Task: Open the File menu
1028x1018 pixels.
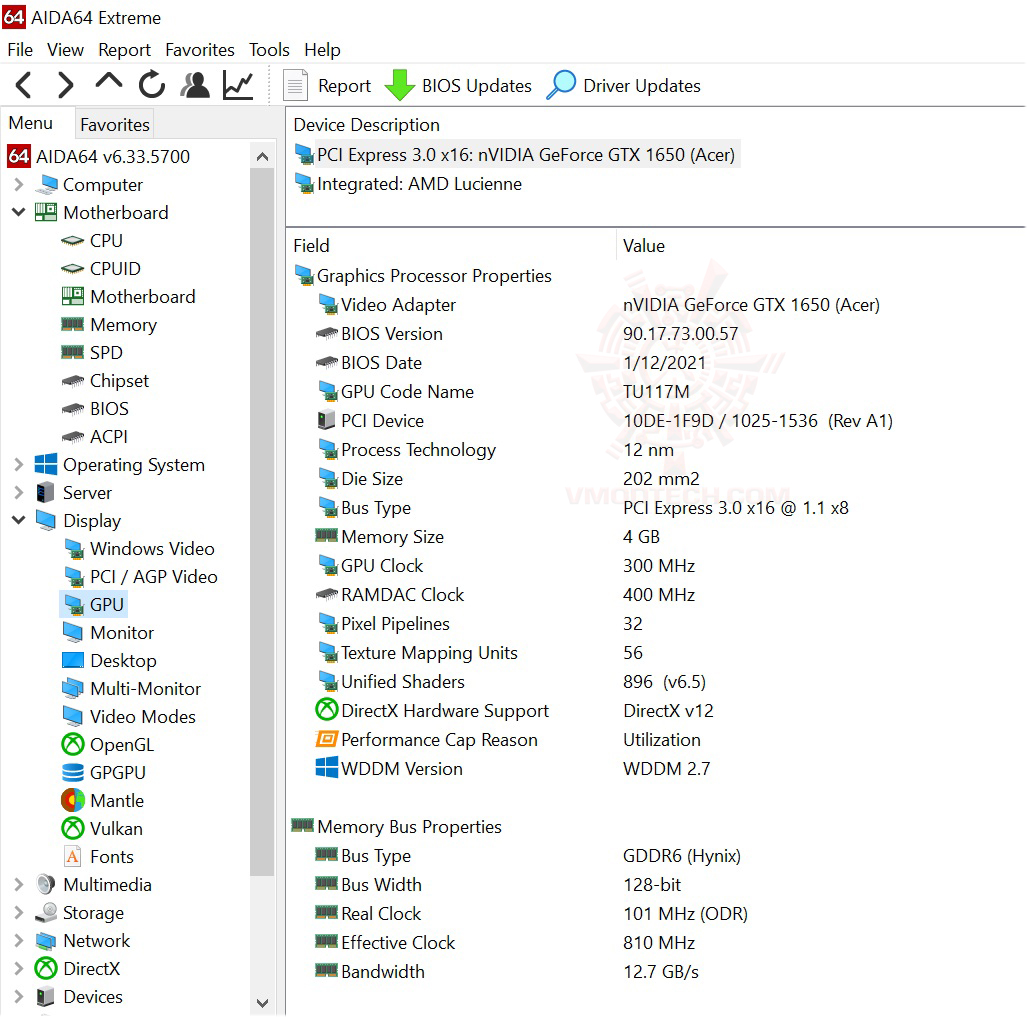Action: (20, 50)
